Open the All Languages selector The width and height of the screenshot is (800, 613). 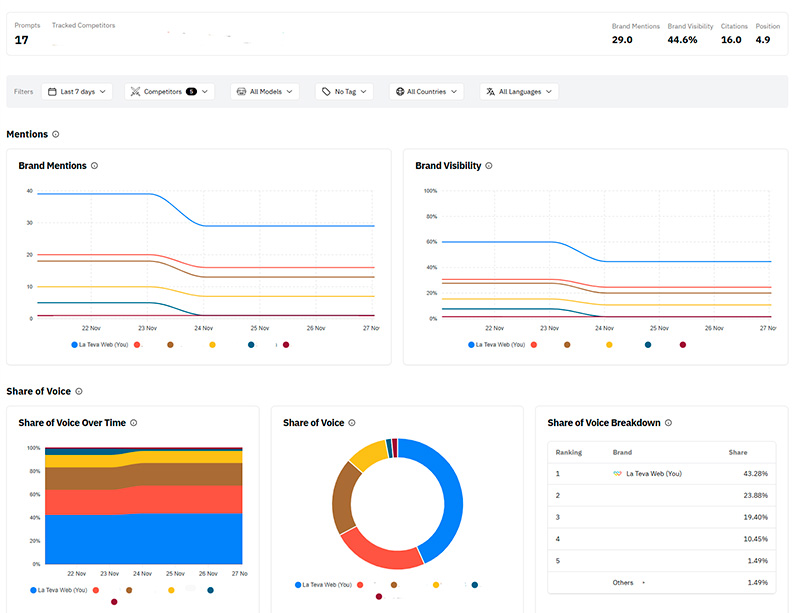pyautogui.click(x=519, y=91)
